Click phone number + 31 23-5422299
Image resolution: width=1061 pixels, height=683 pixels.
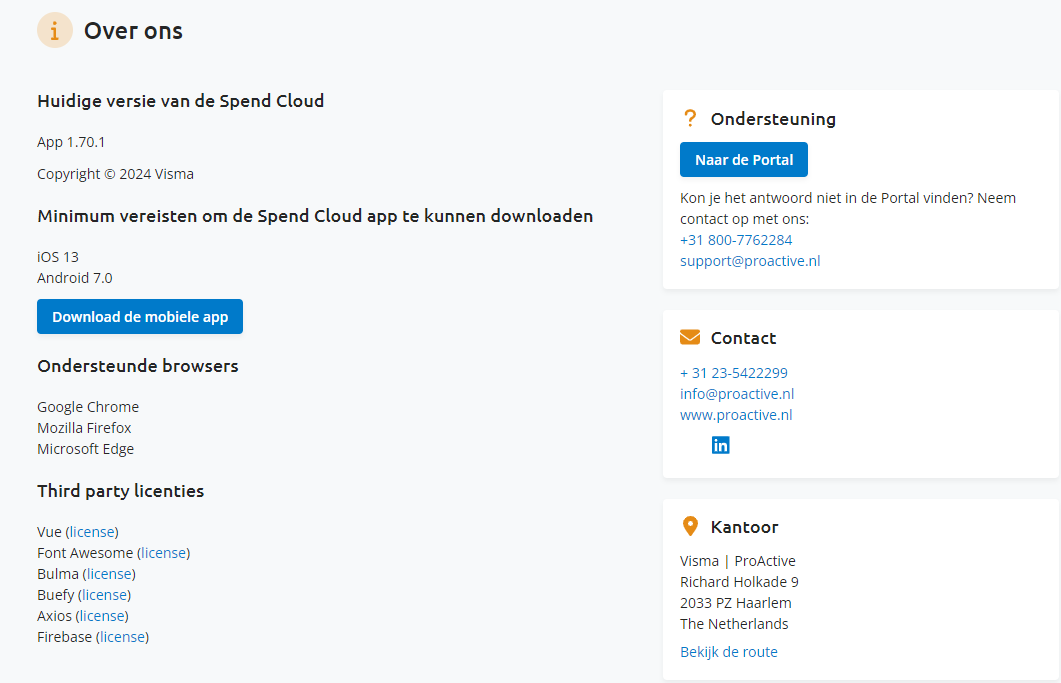[x=733, y=373]
